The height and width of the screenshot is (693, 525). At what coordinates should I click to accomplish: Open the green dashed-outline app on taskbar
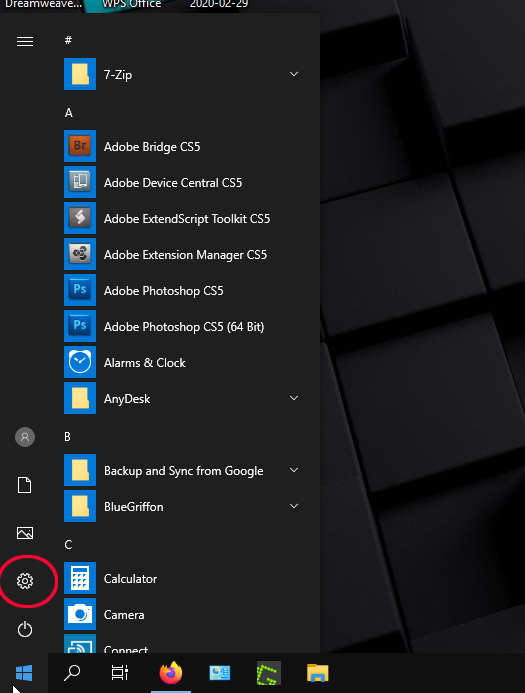[269, 673]
